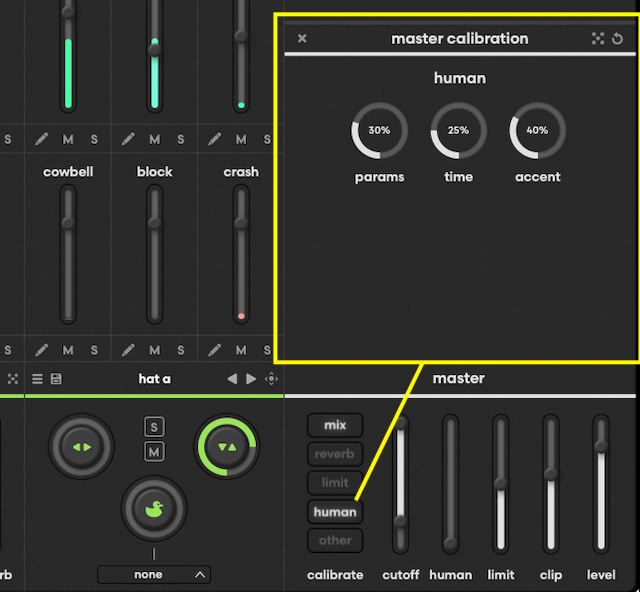Click the randomize dice icon in master calibration
The image size is (640, 592).
(598, 39)
